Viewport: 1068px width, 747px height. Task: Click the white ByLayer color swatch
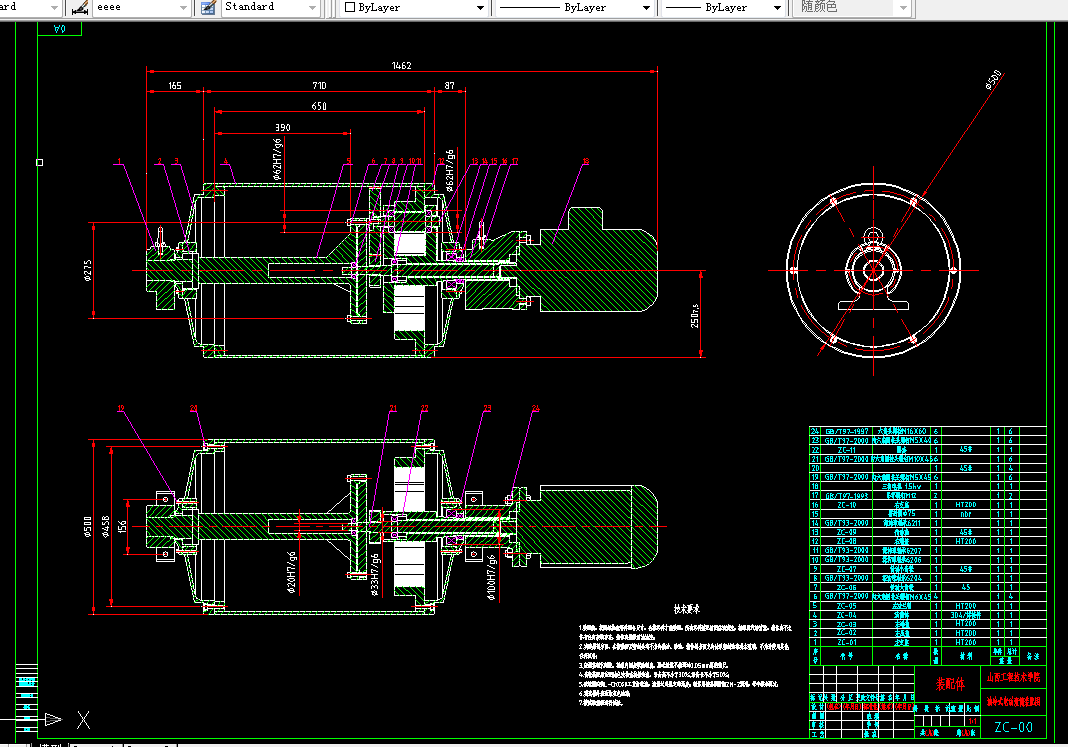[349, 8]
